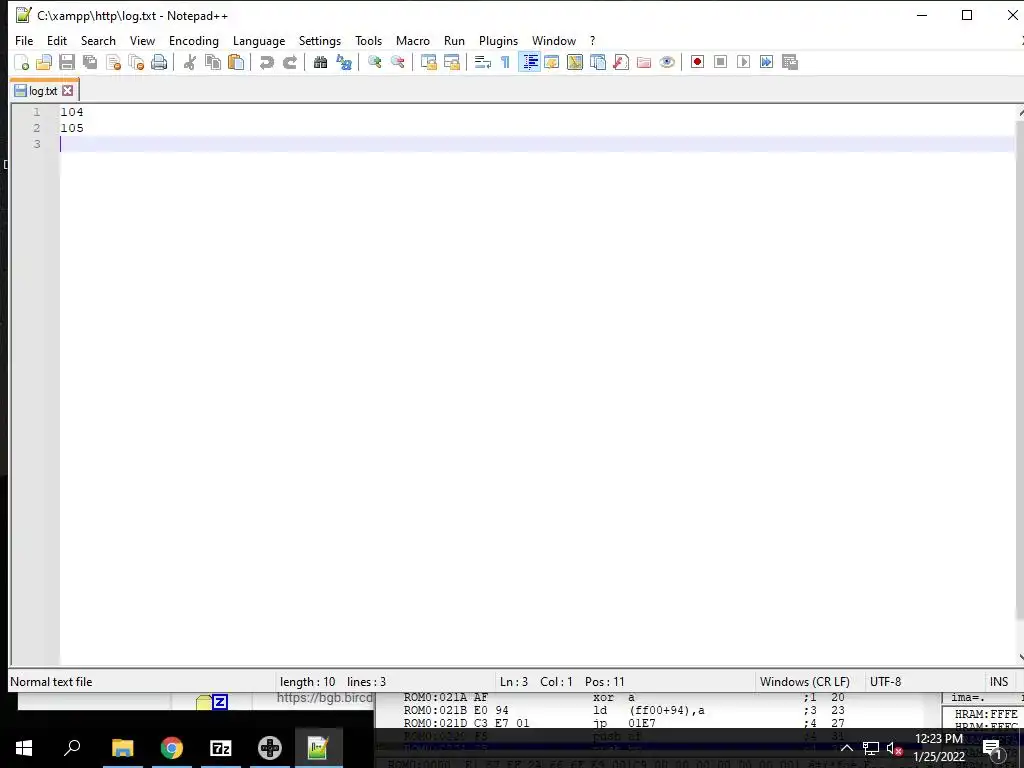Create a new document with toolbar New icon

(22, 62)
